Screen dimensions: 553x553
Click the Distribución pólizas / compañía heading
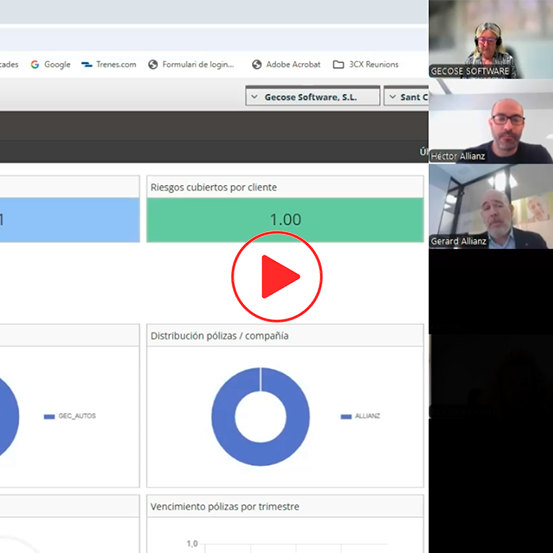pyautogui.click(x=219, y=336)
